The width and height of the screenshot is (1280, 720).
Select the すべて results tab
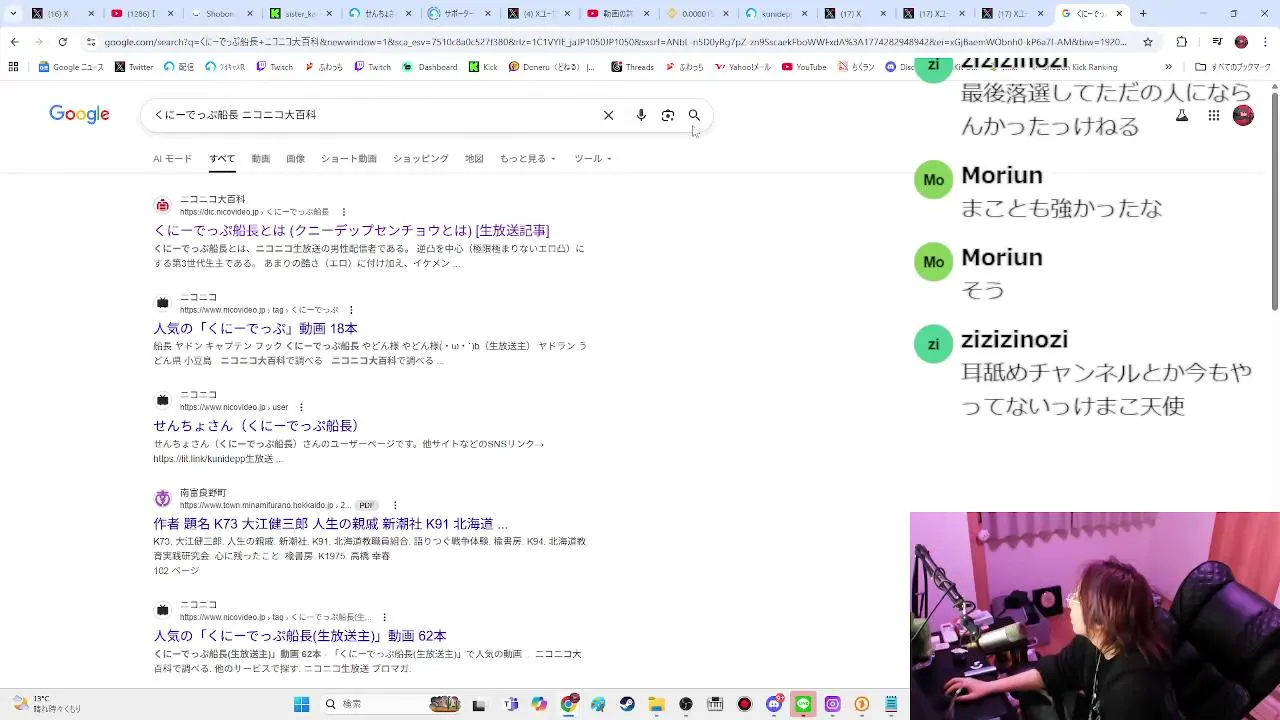click(x=222, y=158)
